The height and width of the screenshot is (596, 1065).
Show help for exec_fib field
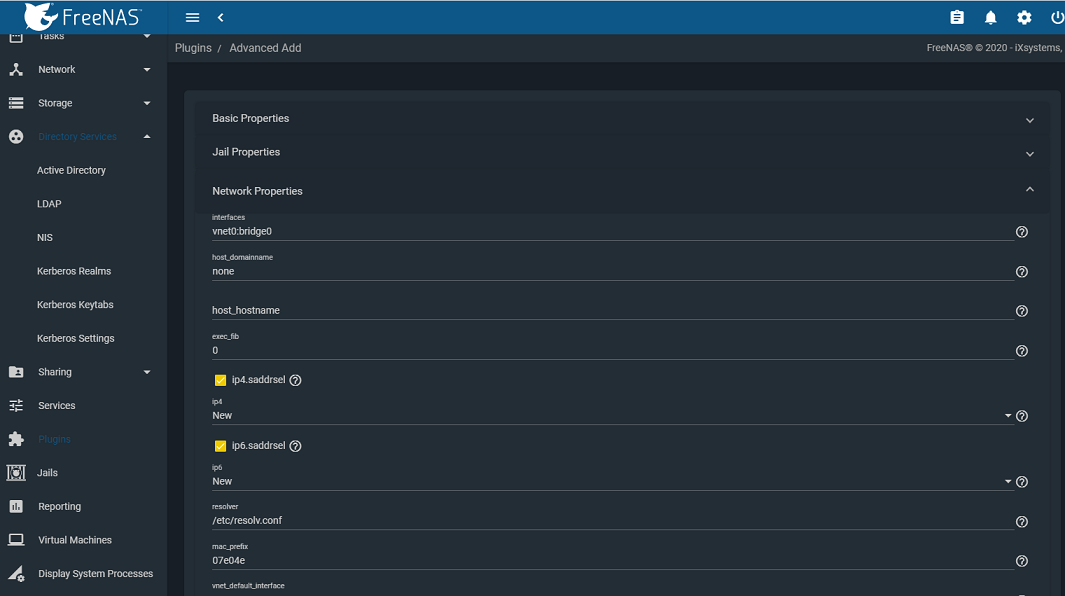click(1022, 351)
